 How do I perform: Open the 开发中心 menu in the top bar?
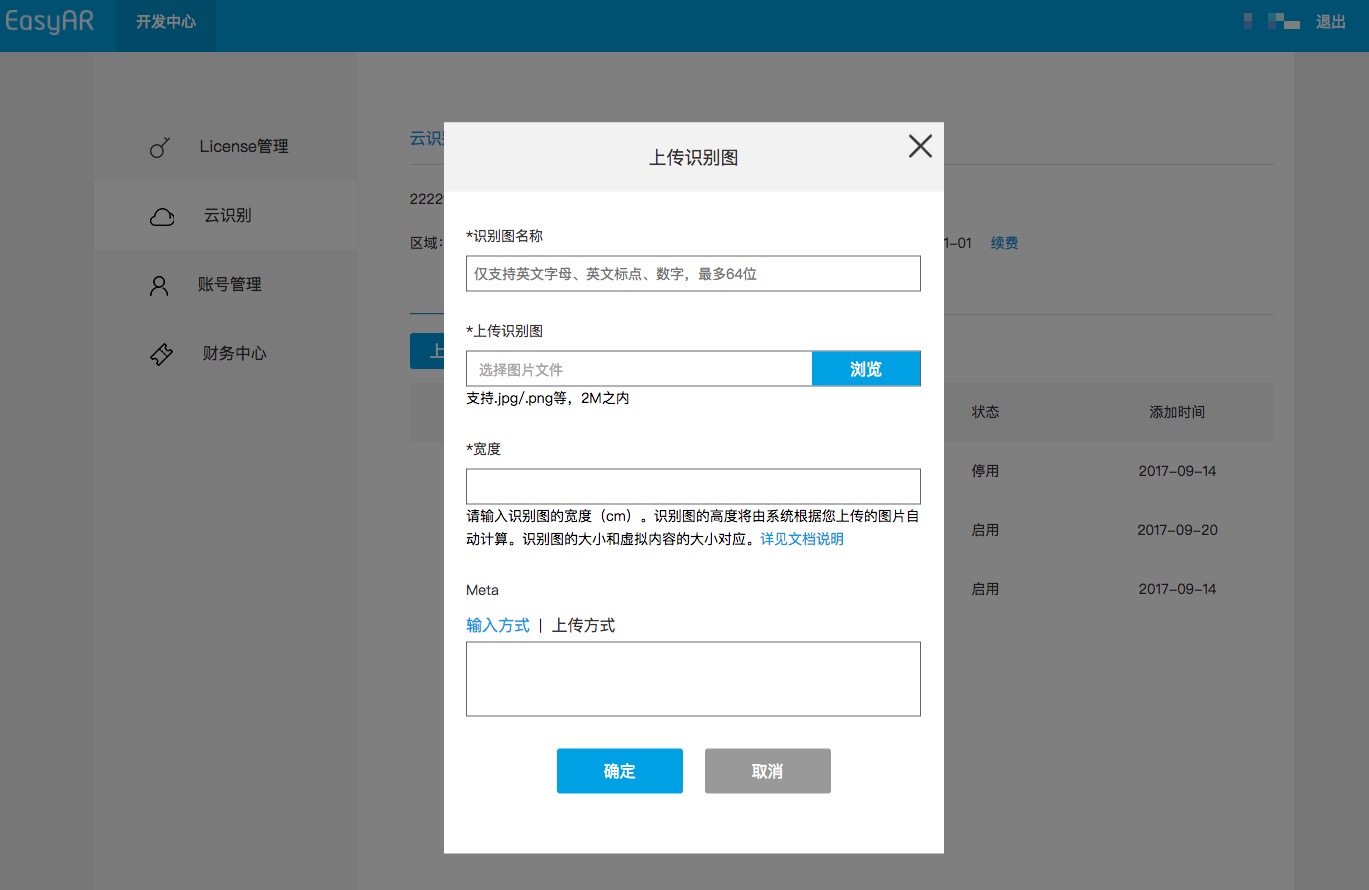[165, 25]
